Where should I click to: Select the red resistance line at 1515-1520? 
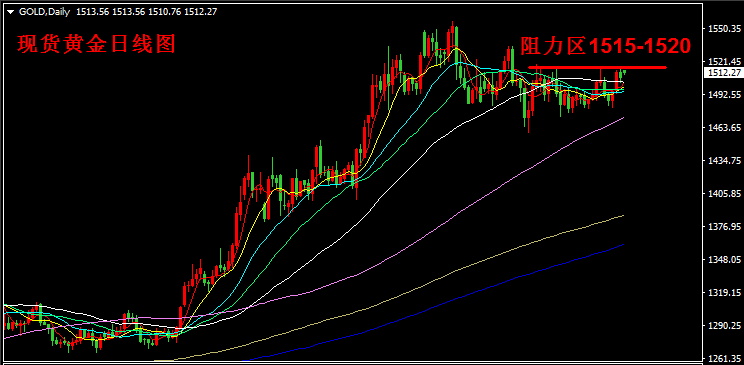click(597, 67)
